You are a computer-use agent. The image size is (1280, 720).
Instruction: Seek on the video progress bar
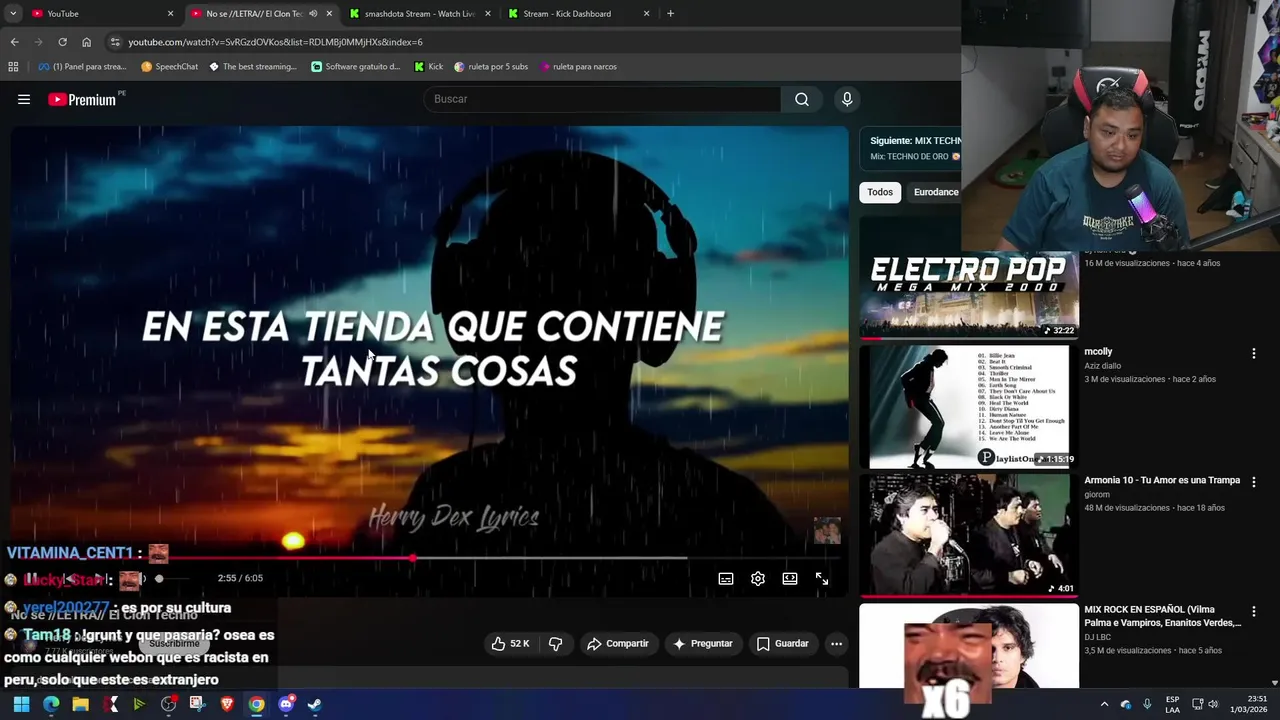pyautogui.click(x=428, y=558)
